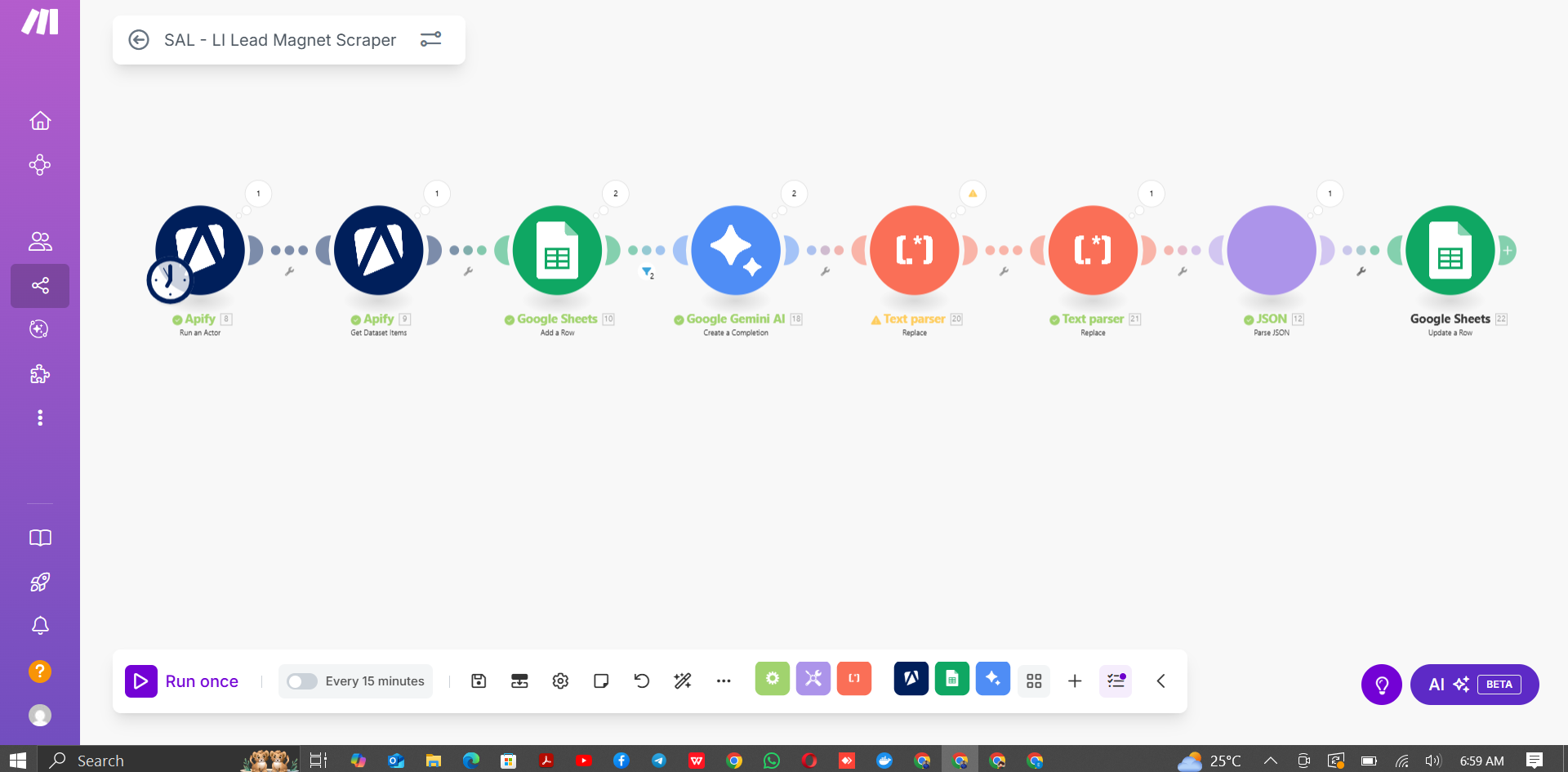Open the Text parser module with warning
1568x772 pixels.
coord(915,250)
